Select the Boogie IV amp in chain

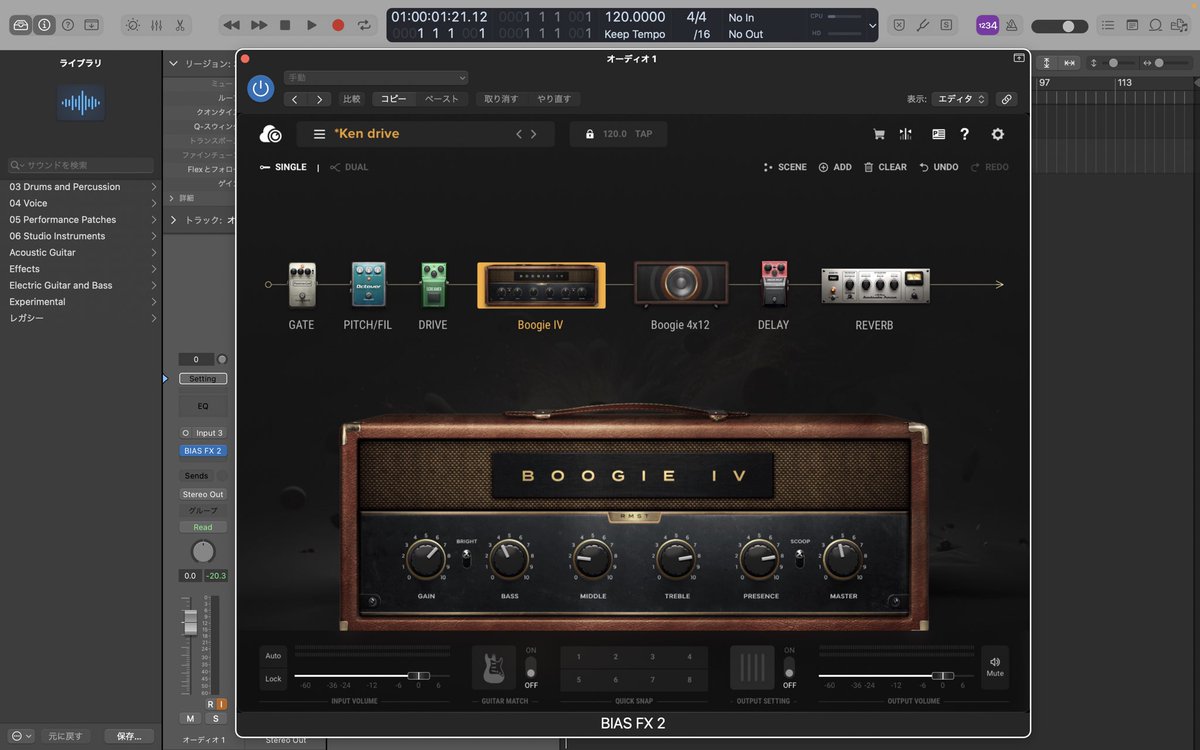tap(541, 285)
